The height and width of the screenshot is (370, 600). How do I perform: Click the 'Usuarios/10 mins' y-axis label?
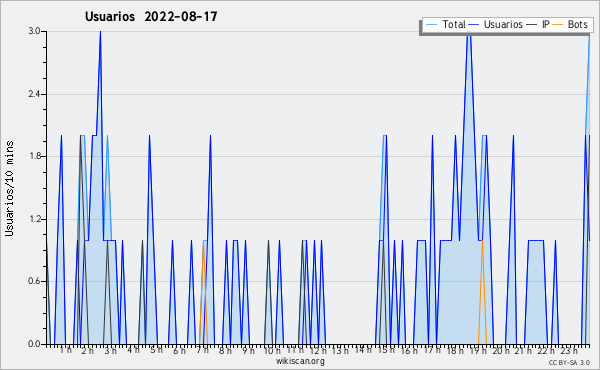9,188
